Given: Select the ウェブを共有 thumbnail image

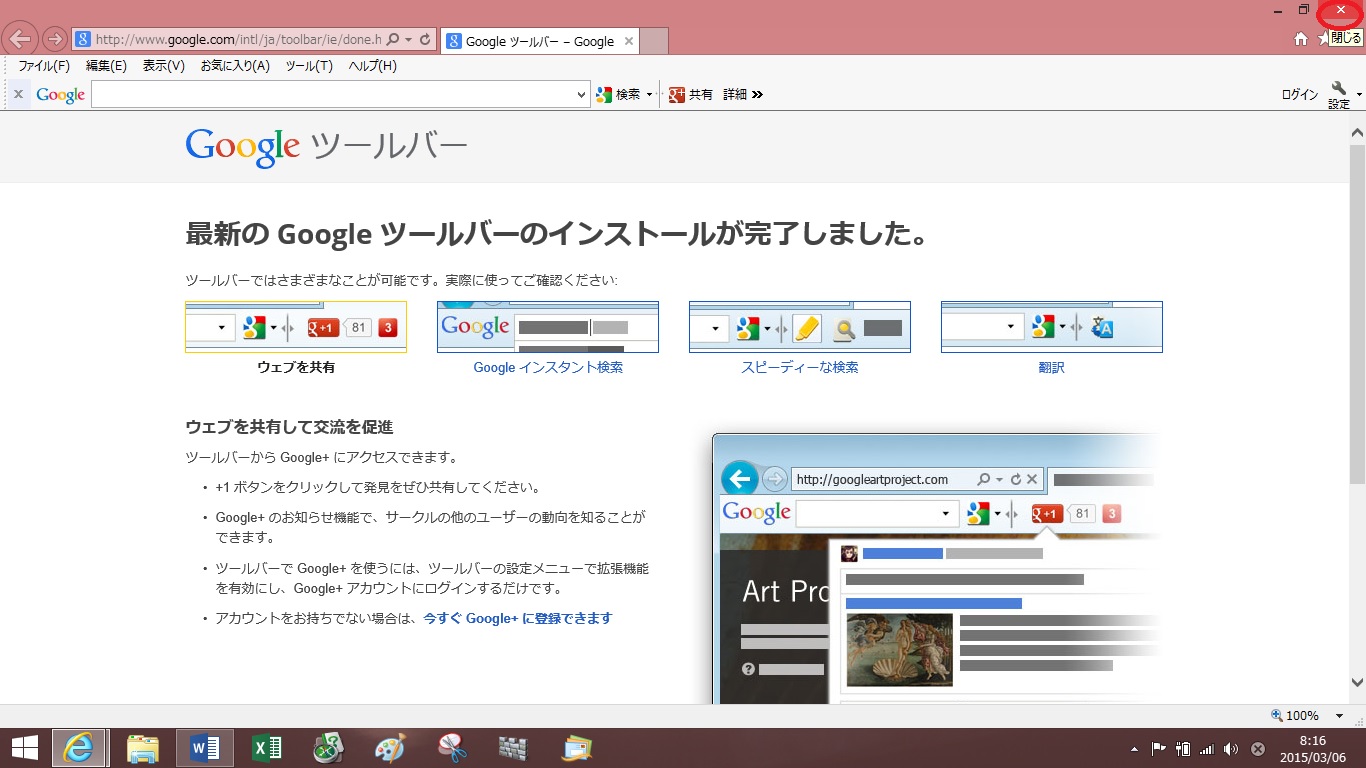Looking at the screenshot, I should click(x=296, y=327).
